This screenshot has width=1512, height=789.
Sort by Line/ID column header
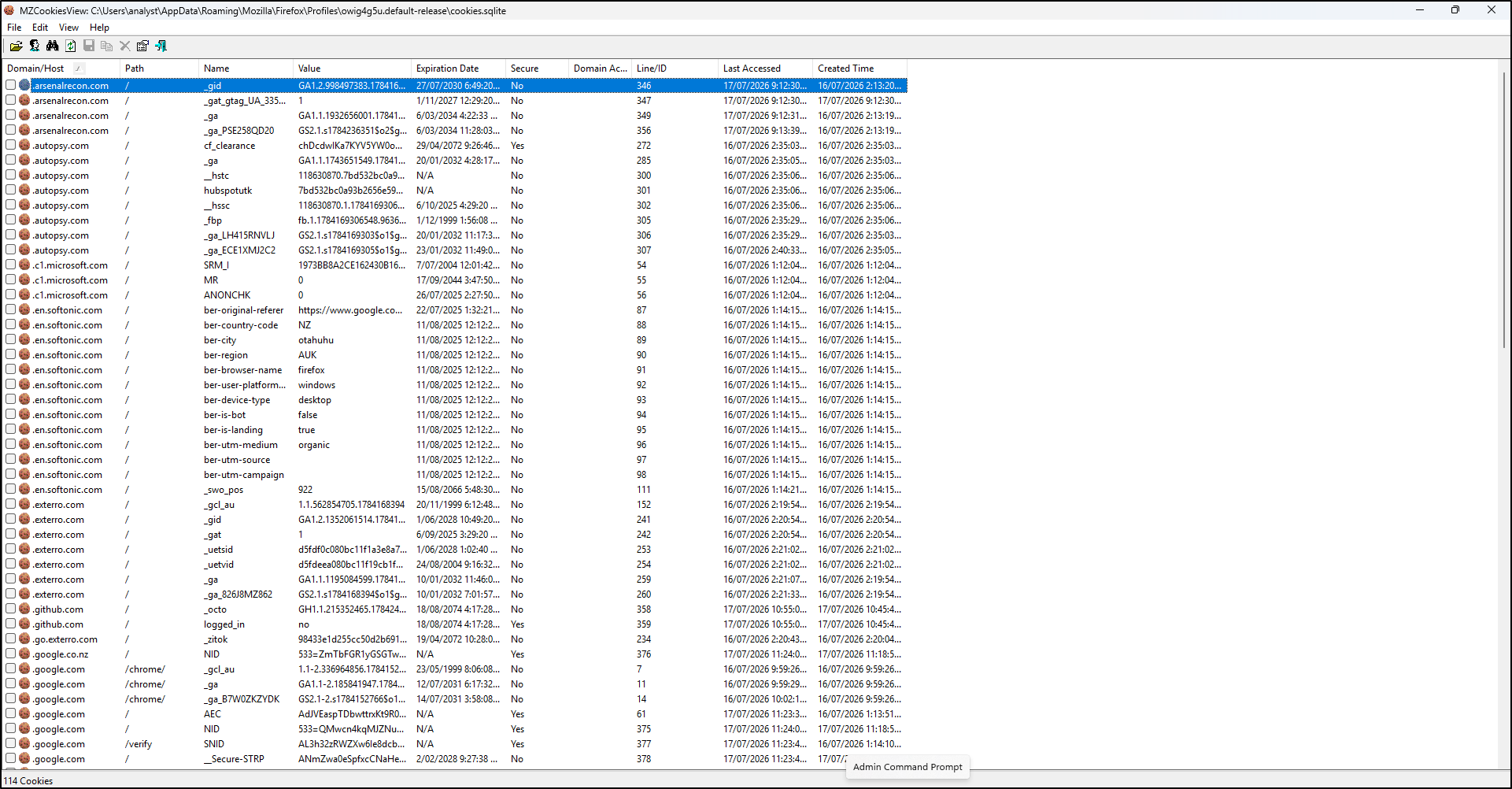(x=675, y=69)
